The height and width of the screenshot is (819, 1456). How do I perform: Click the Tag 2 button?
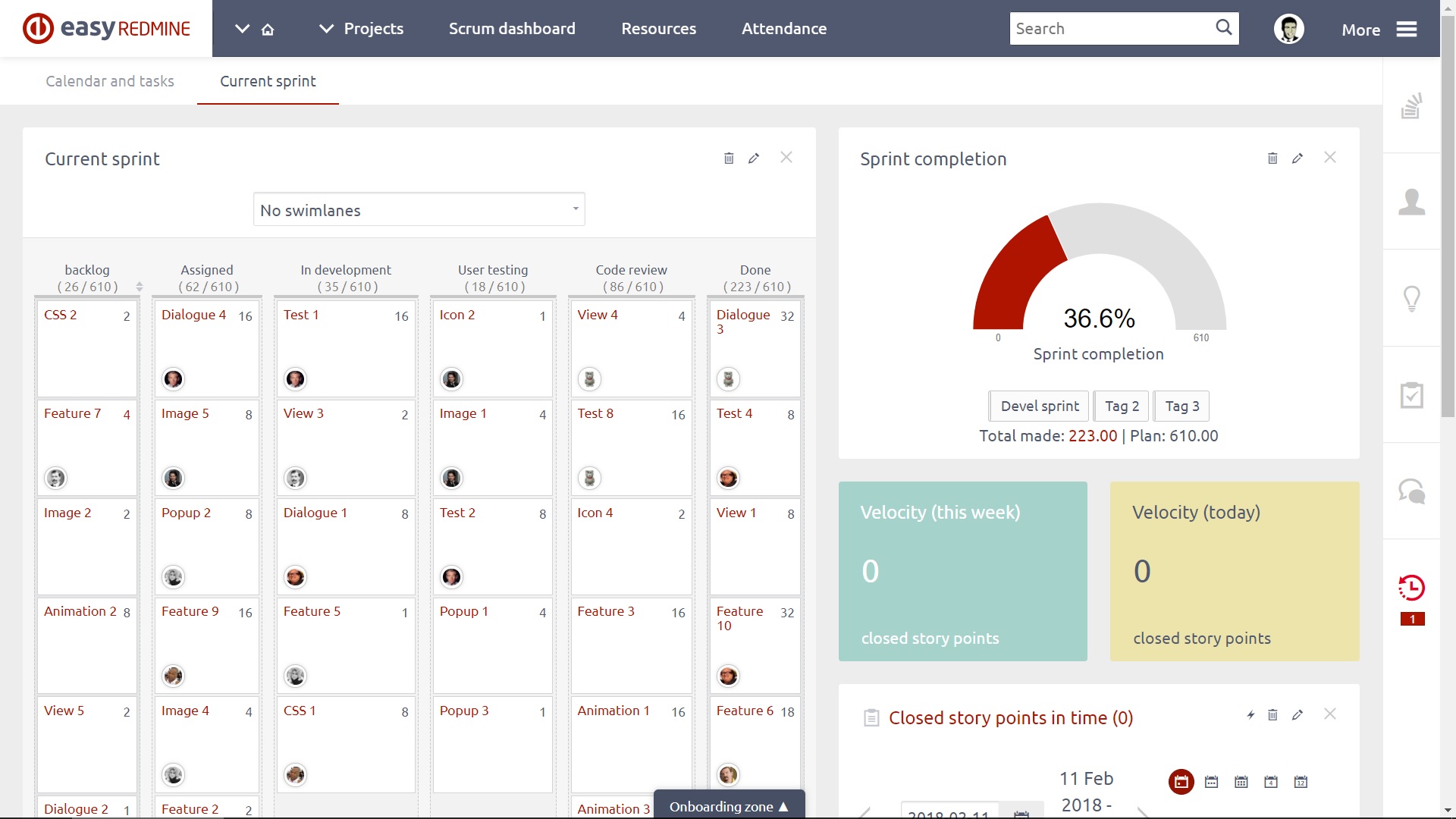pos(1122,406)
